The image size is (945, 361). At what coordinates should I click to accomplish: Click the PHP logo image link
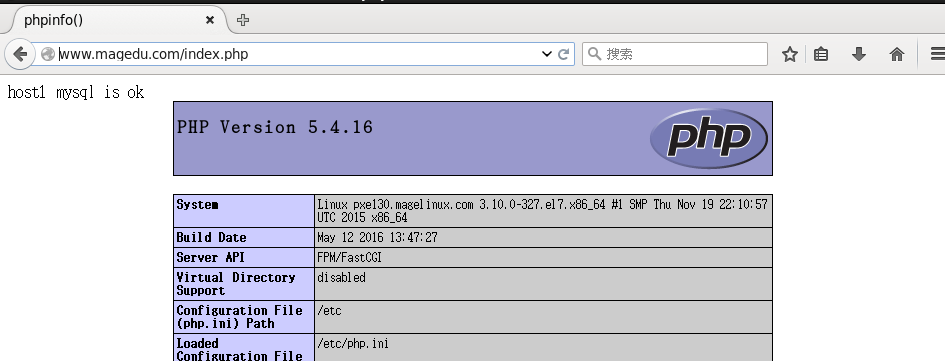709,139
